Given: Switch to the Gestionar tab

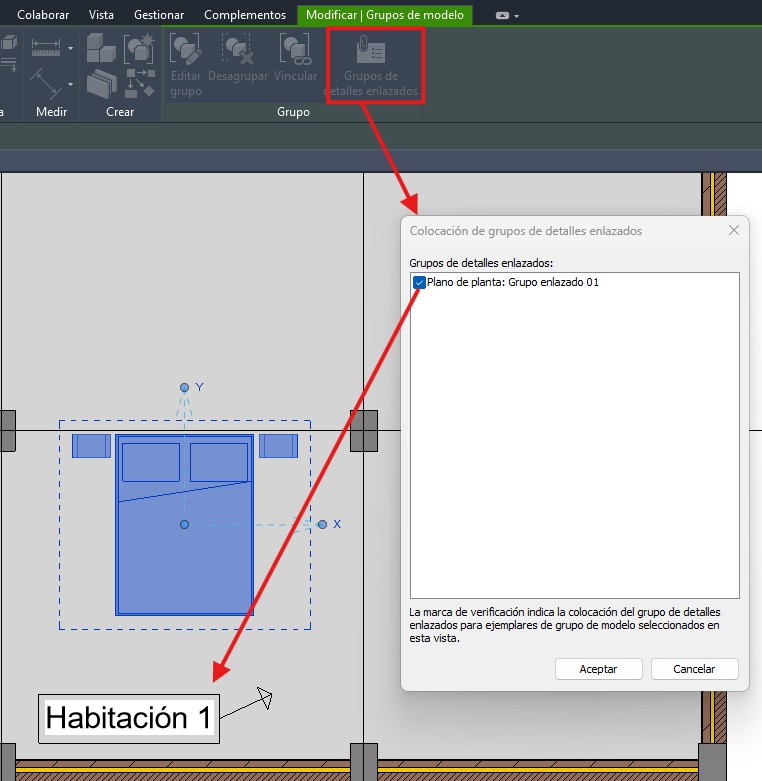Looking at the screenshot, I should [159, 15].
